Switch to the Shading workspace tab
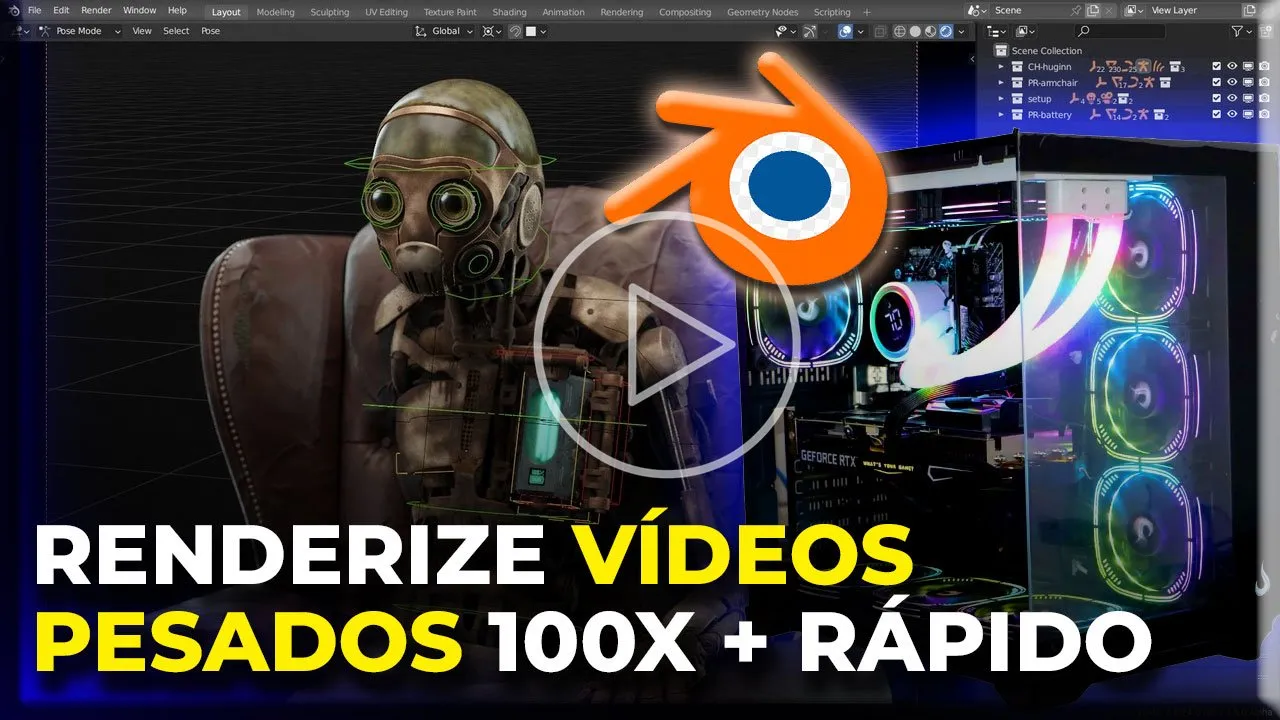Screen dimensions: 1280x720 (510, 10)
